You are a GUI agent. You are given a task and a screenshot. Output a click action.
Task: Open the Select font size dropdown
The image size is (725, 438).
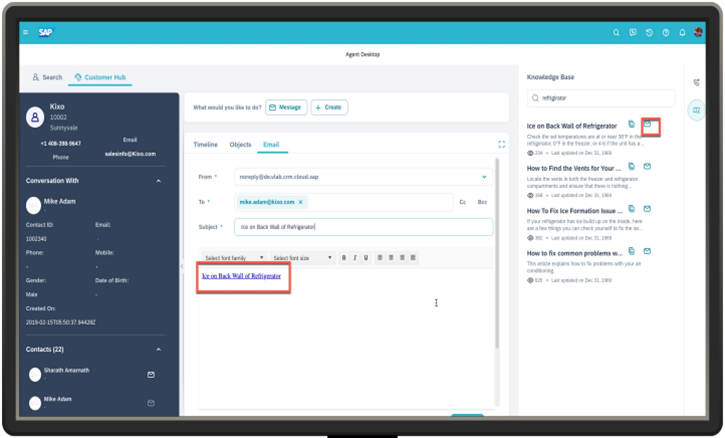click(x=302, y=258)
